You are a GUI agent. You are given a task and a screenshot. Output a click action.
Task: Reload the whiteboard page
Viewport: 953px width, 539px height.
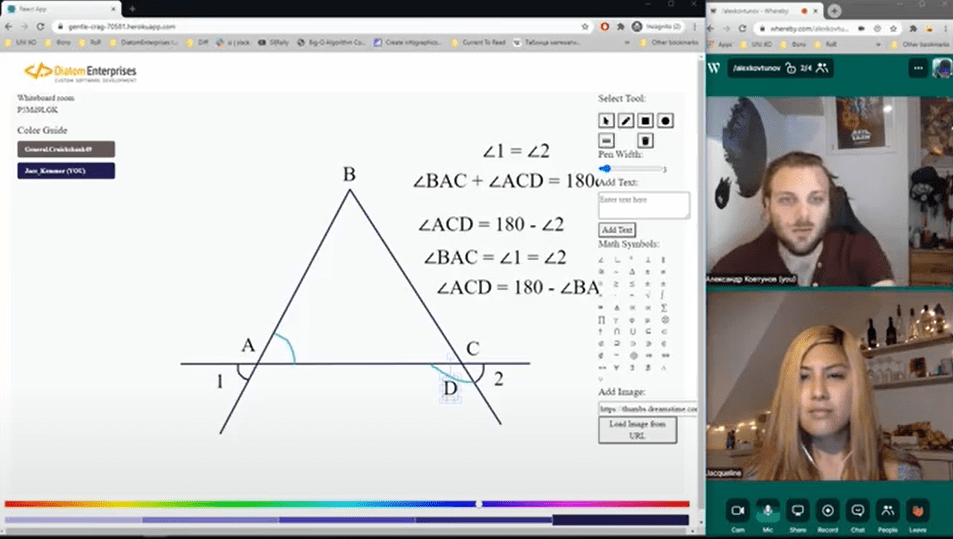(x=40, y=27)
